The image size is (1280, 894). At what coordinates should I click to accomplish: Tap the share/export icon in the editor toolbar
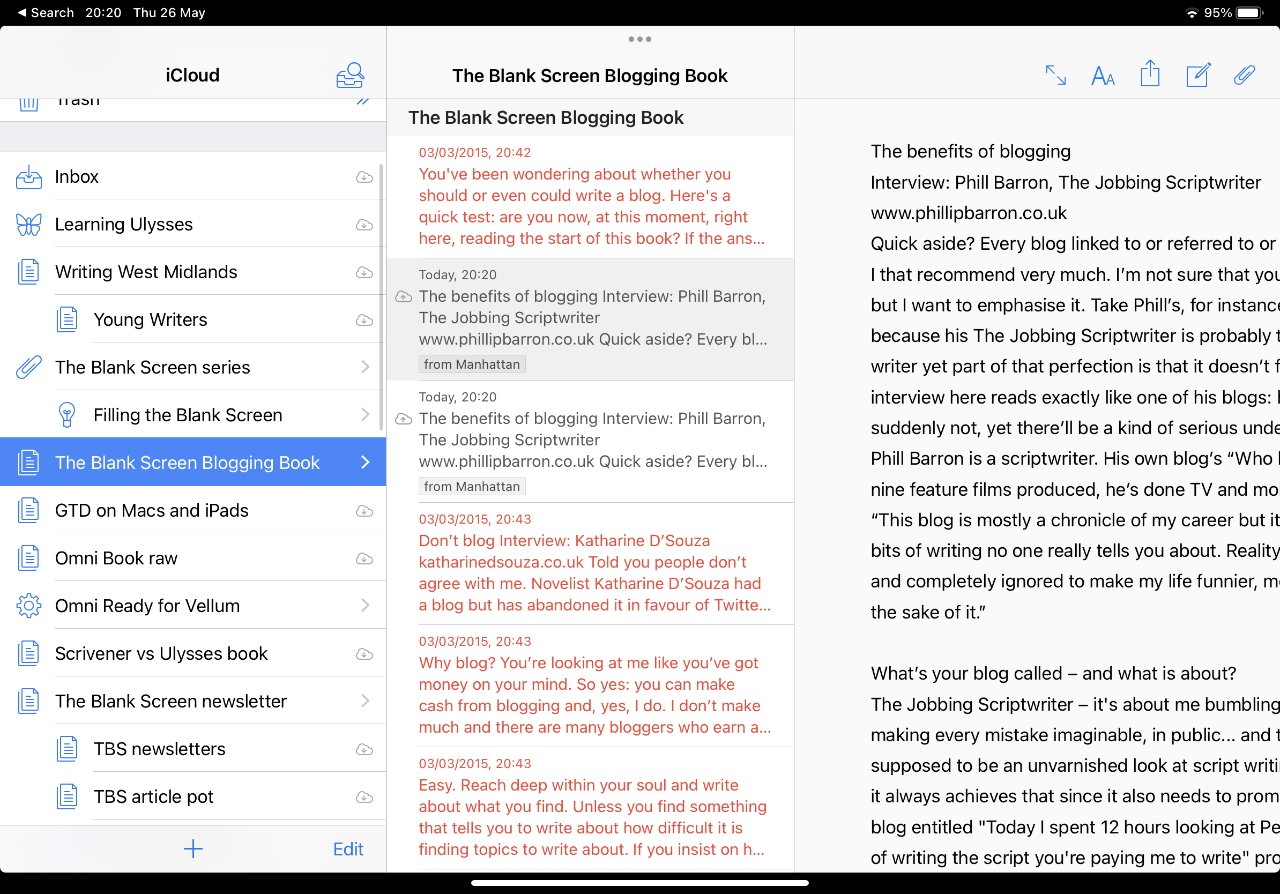[x=1150, y=74]
